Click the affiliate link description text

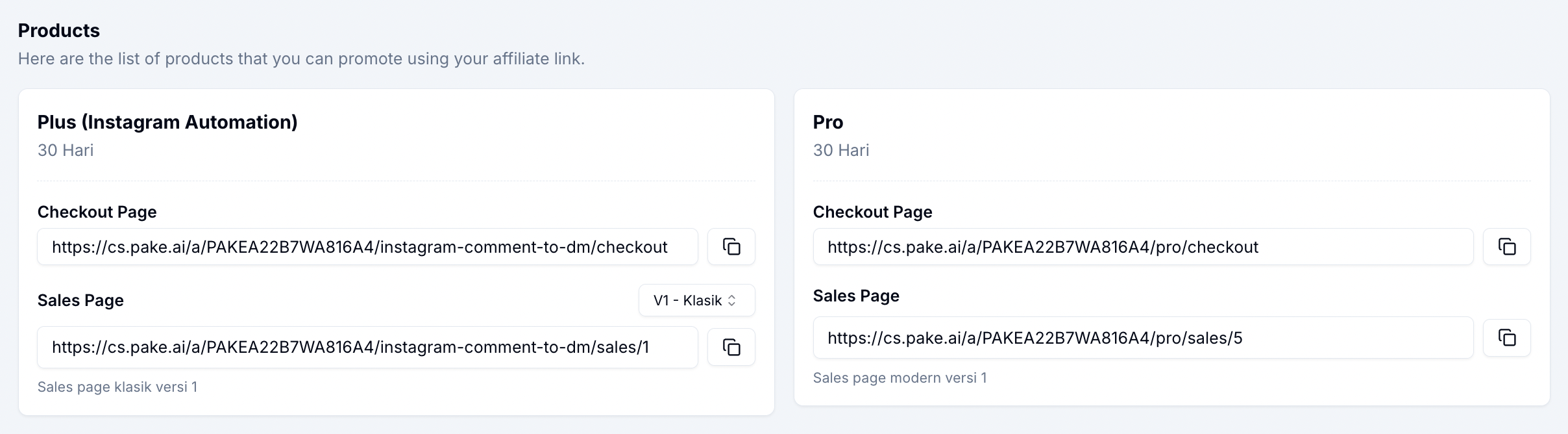tap(301, 59)
